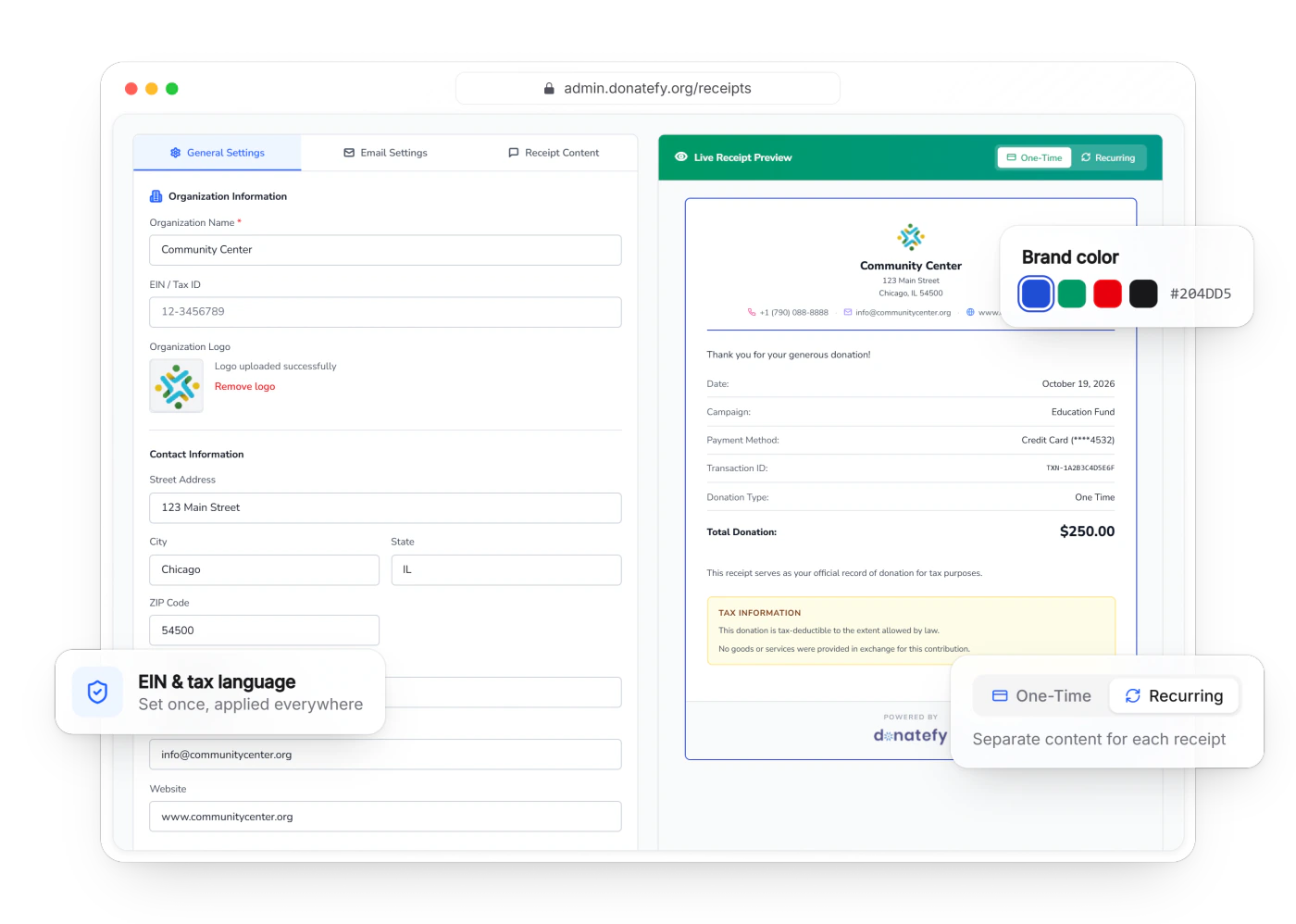Viewport: 1296px width, 924px height.
Task: Switch to the General Settings tab
Action: (218, 153)
